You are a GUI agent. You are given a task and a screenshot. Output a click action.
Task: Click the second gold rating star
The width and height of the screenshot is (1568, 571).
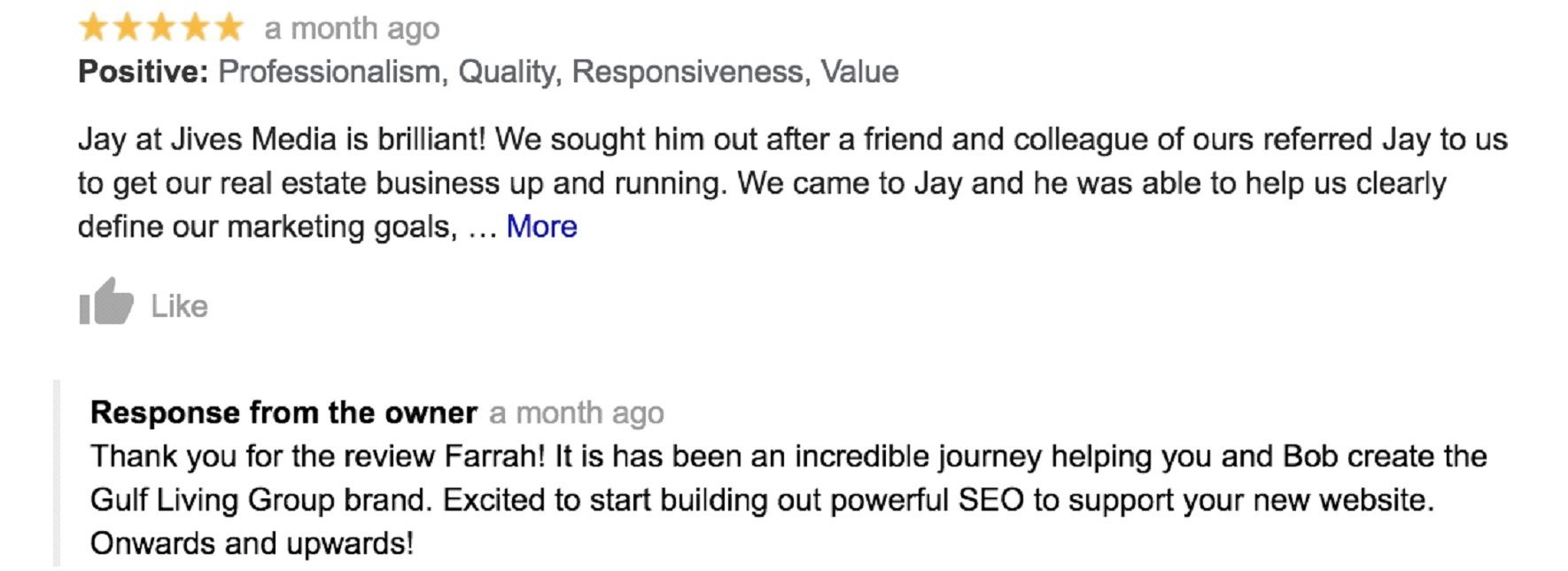[x=128, y=27]
